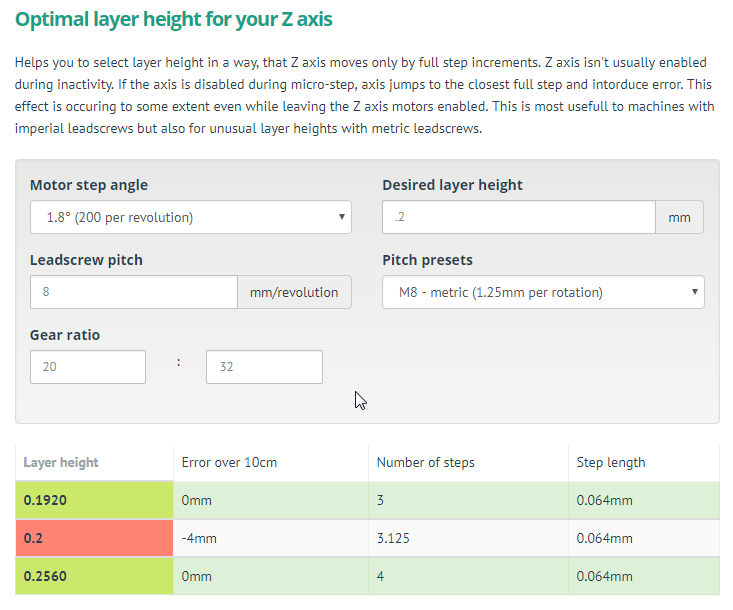This screenshot has height=610, width=733.
Task: Click the Number of steps column header
Action: (425, 462)
